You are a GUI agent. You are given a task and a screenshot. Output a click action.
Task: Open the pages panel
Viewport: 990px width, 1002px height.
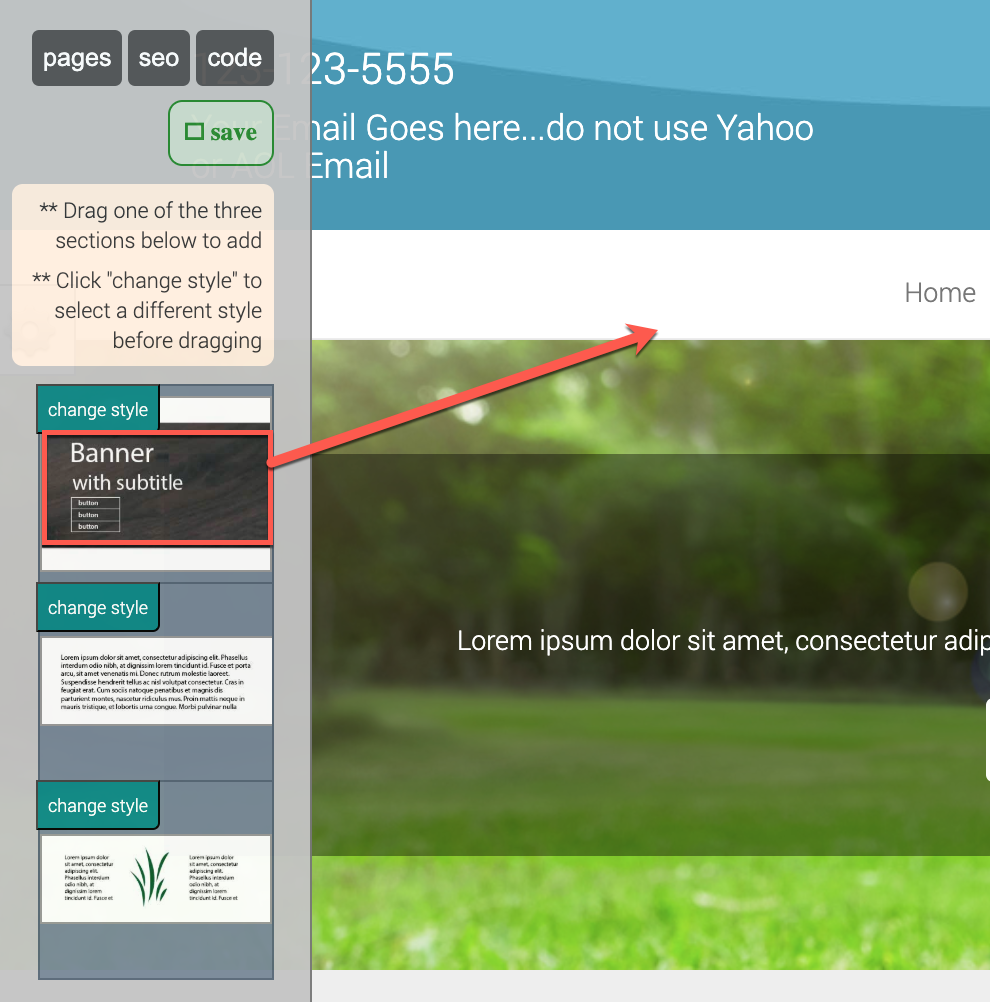click(x=77, y=58)
